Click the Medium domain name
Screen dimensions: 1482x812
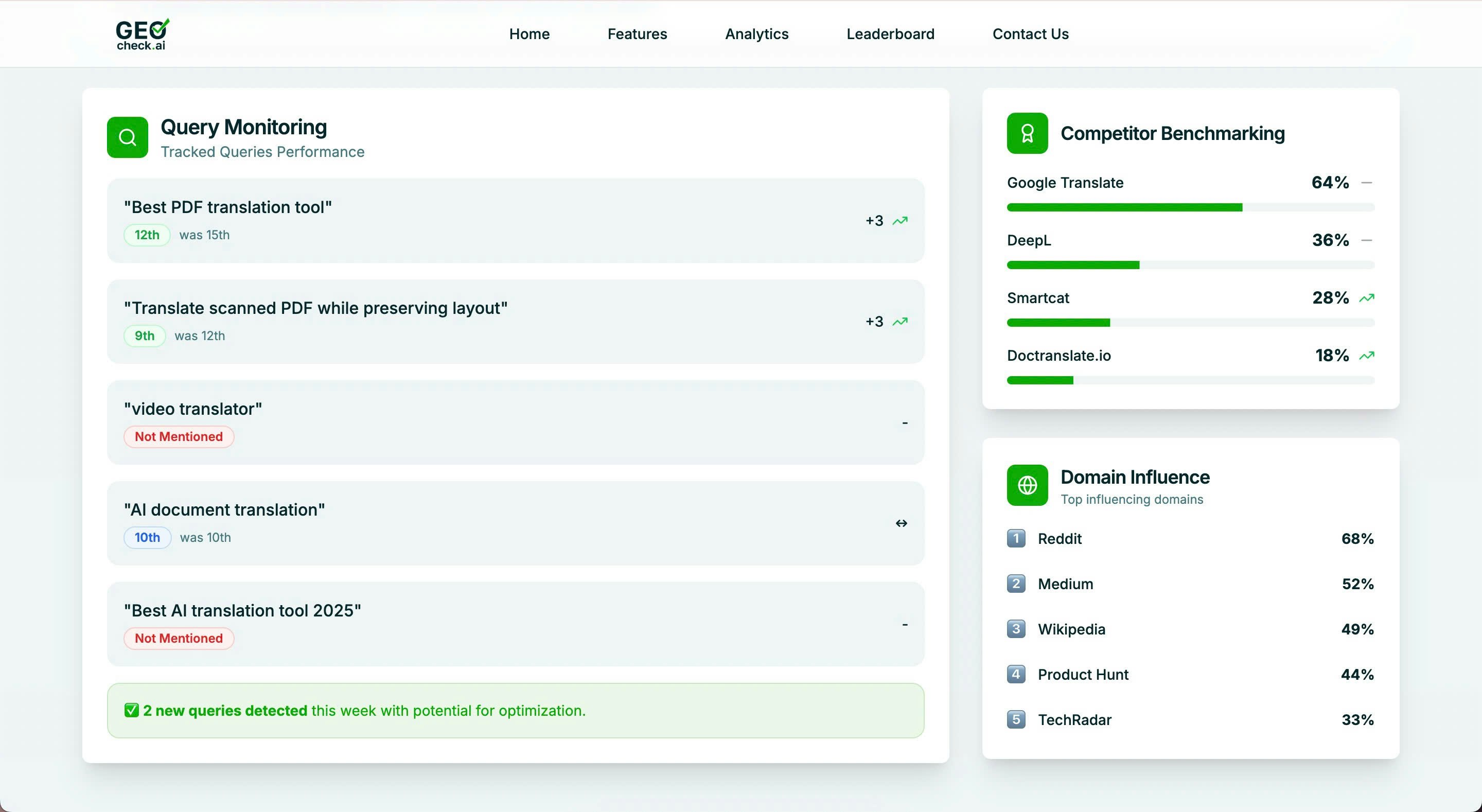(x=1066, y=584)
